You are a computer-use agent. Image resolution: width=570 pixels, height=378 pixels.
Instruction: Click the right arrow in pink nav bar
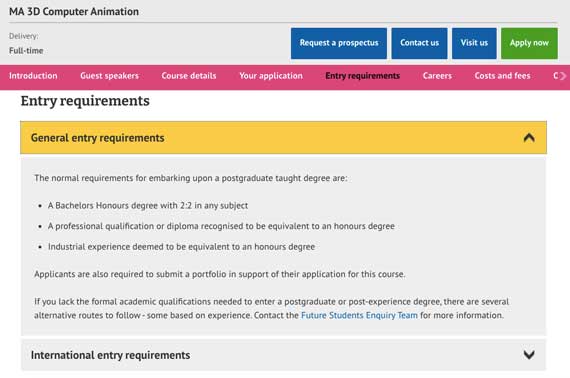563,76
